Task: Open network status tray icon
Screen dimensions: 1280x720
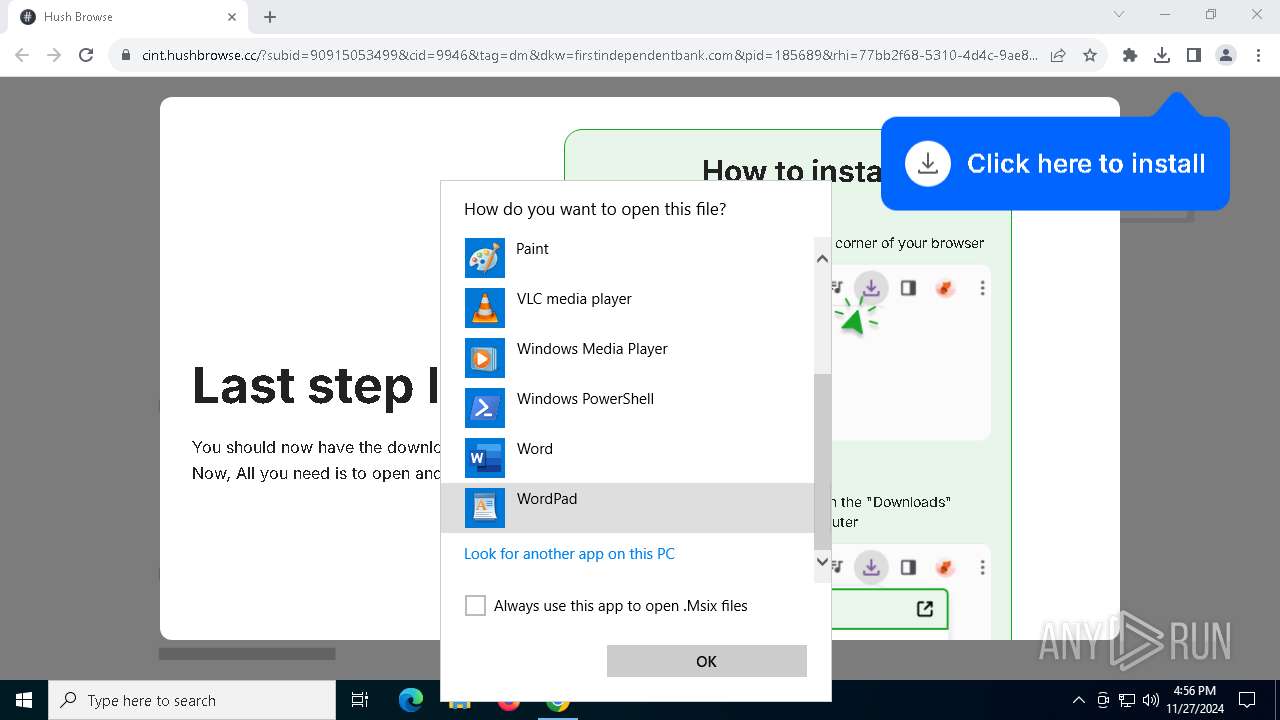Action: point(1127,700)
